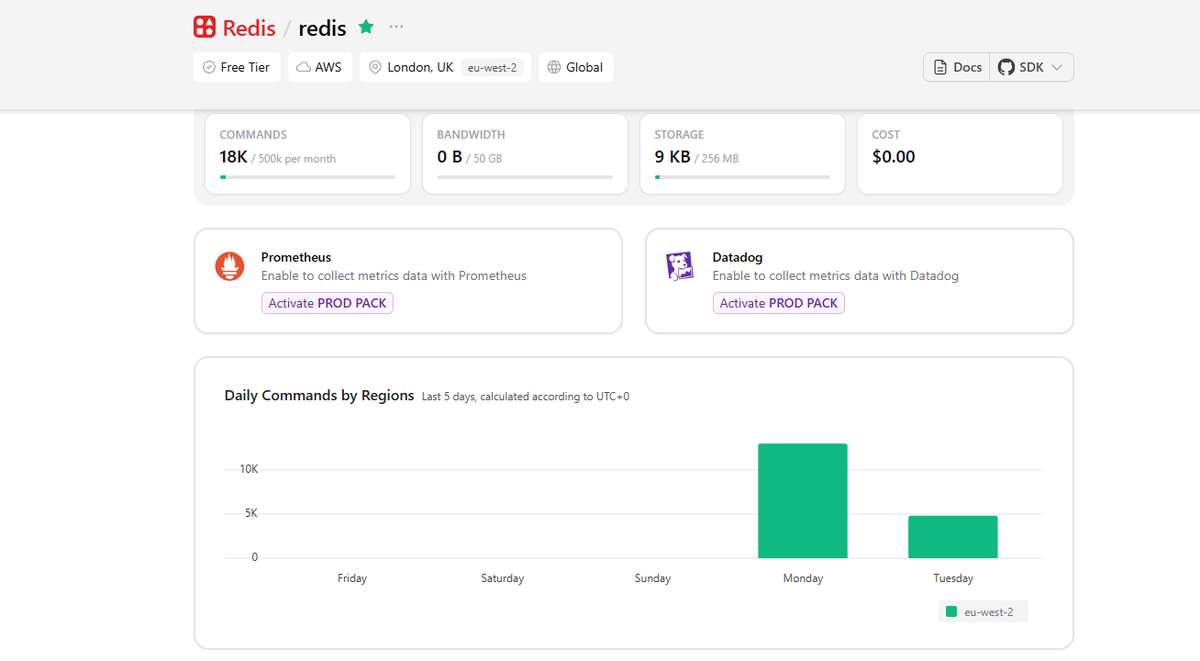Click the Prometheus flame logo
Screen dimensions: 1200x661
pyautogui.click(x=230, y=267)
